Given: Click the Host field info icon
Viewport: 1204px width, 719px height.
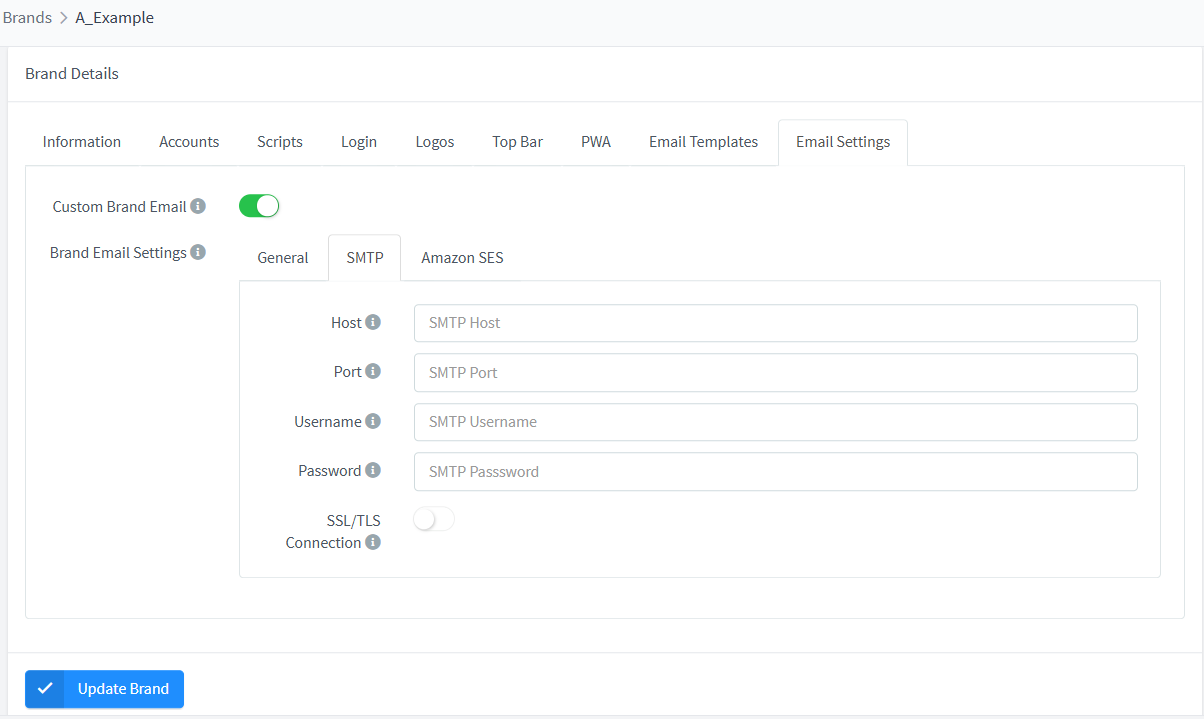Looking at the screenshot, I should (373, 322).
